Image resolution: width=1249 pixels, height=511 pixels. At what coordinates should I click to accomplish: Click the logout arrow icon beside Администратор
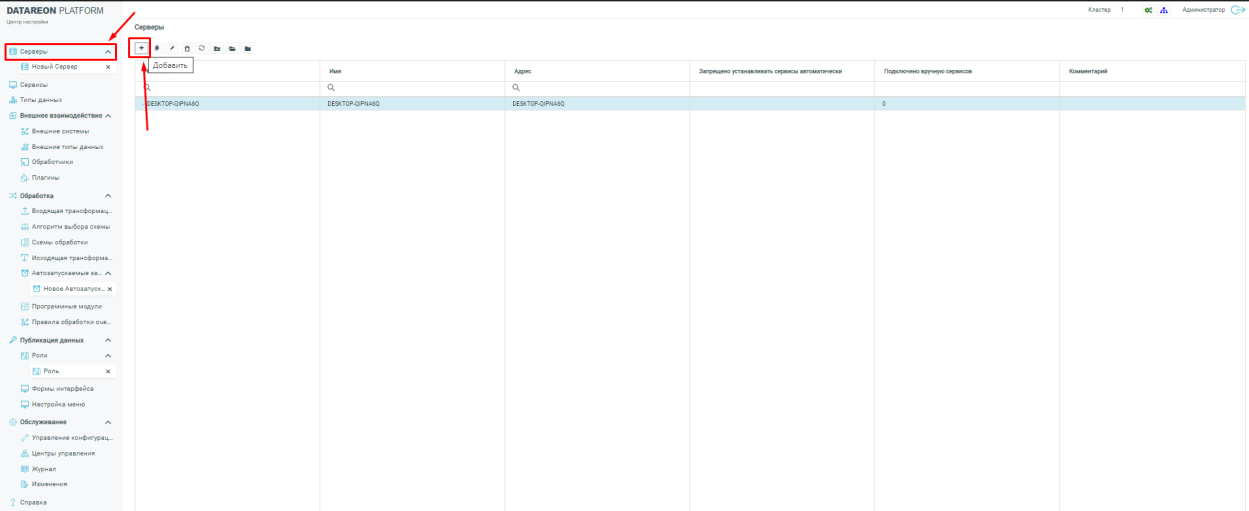point(1237,10)
